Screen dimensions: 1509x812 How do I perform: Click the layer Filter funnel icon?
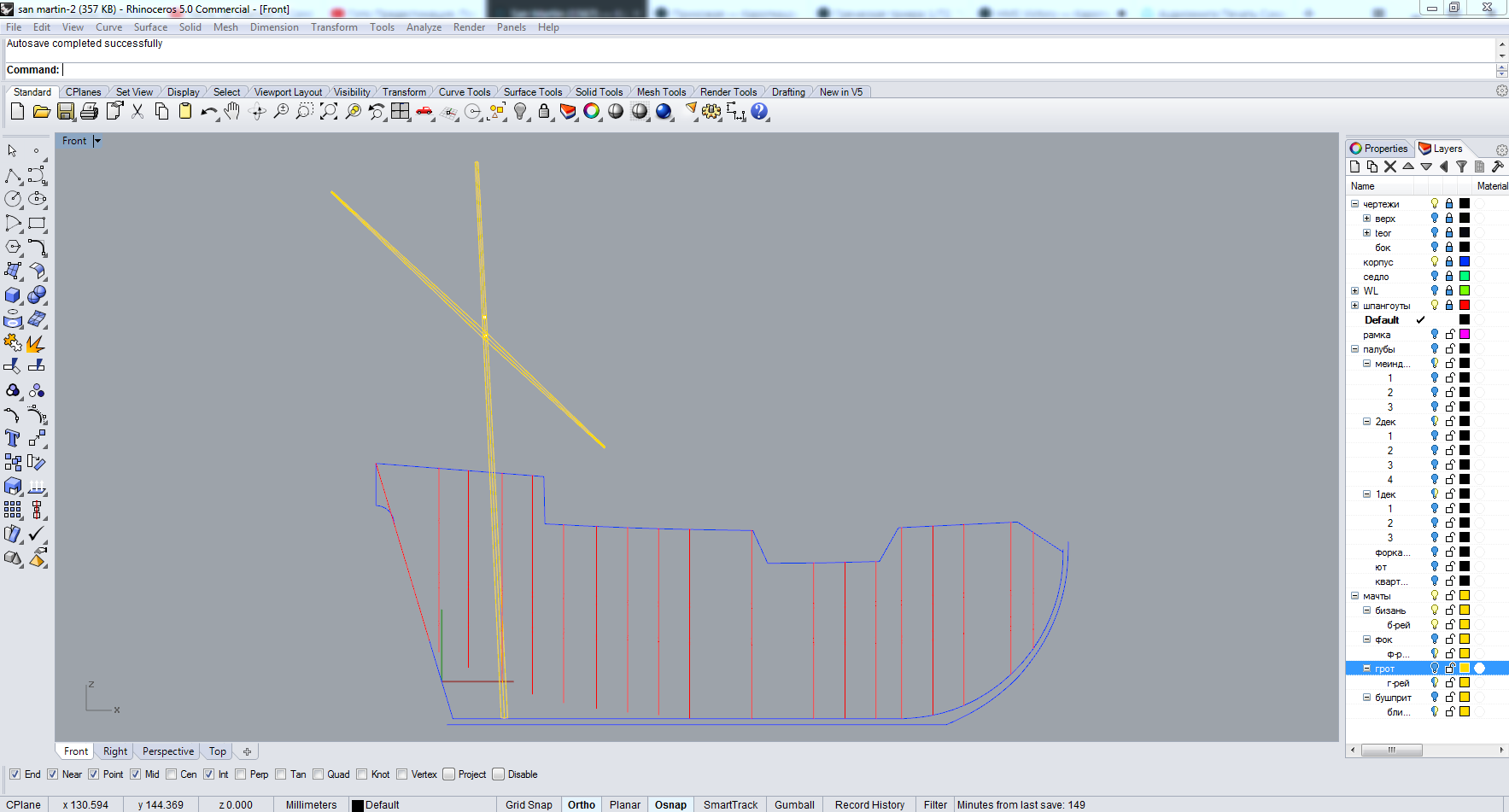coord(1461,167)
